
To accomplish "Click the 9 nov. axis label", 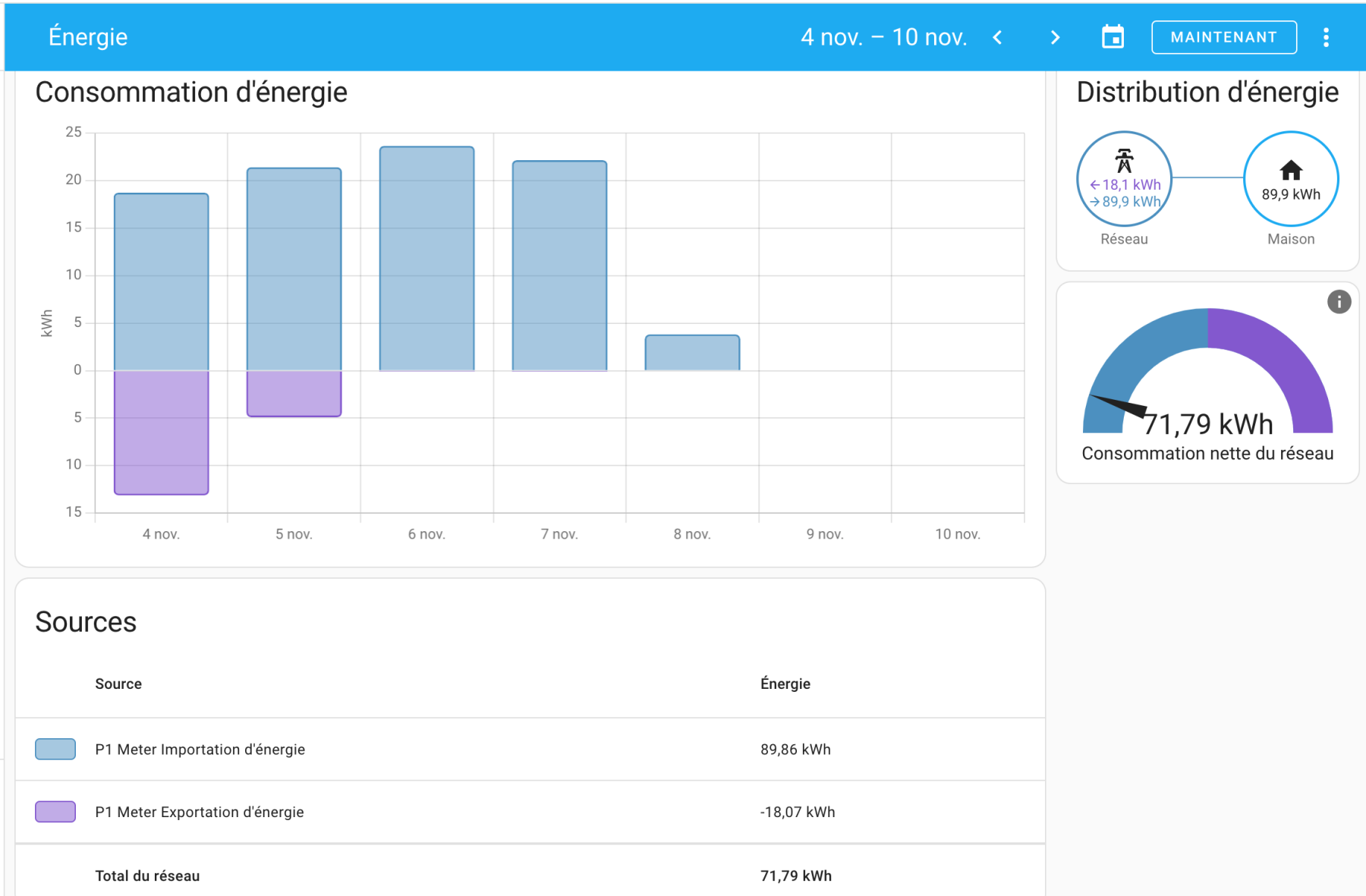I will [825, 534].
